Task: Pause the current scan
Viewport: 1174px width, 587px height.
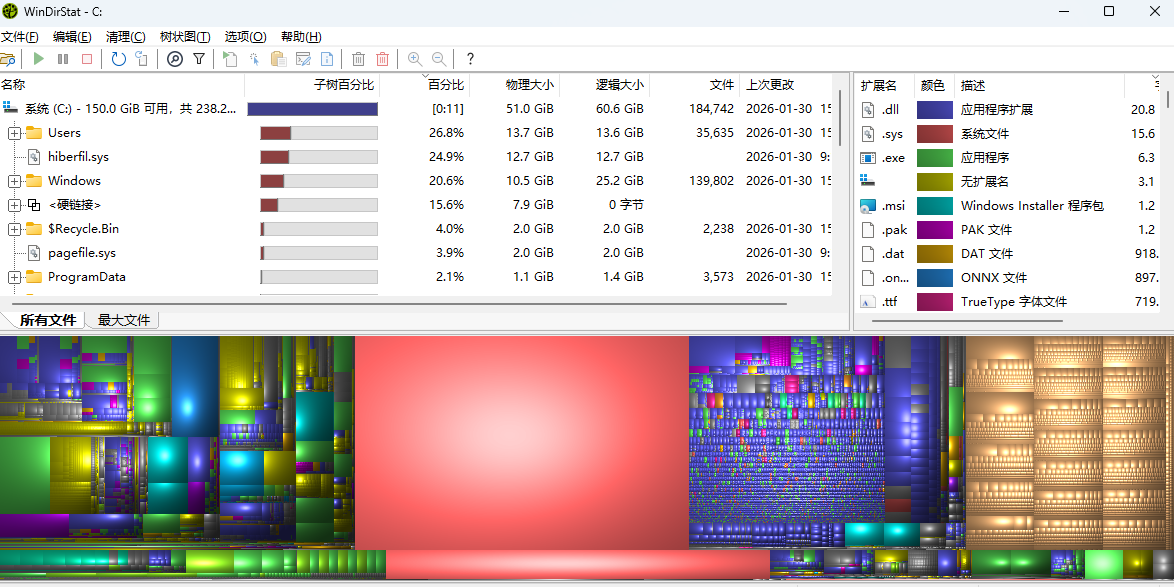Action: (x=62, y=59)
